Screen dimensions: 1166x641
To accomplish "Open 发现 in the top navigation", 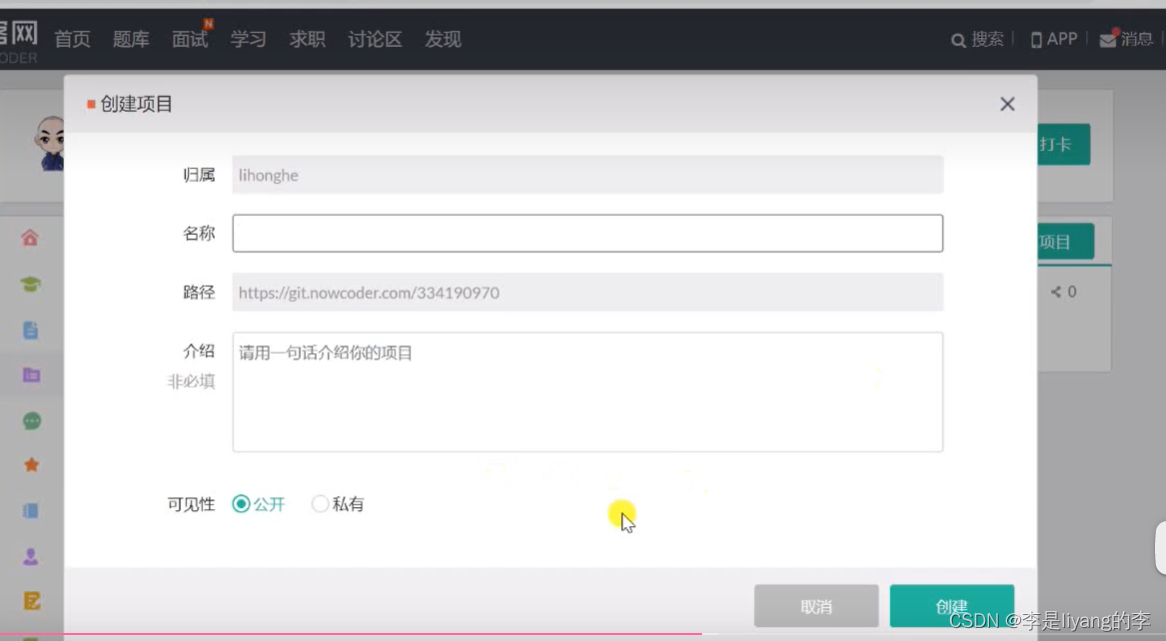I will [442, 39].
